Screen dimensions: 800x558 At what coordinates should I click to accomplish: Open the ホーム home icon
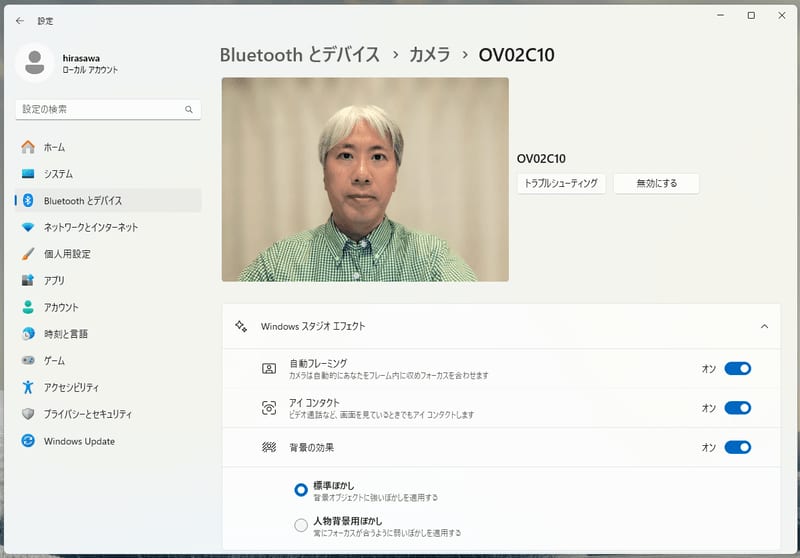(28, 147)
